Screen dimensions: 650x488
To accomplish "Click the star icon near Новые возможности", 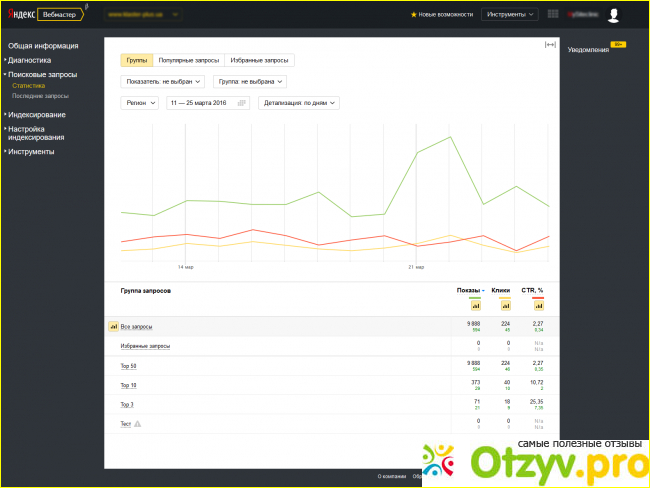I will tap(414, 15).
